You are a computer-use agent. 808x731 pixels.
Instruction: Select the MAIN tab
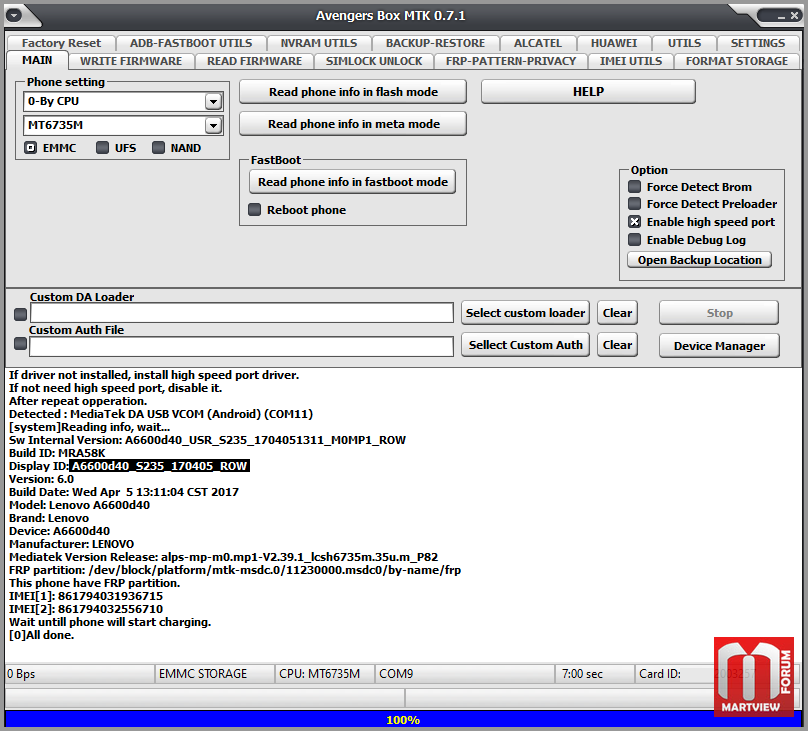pos(37,60)
